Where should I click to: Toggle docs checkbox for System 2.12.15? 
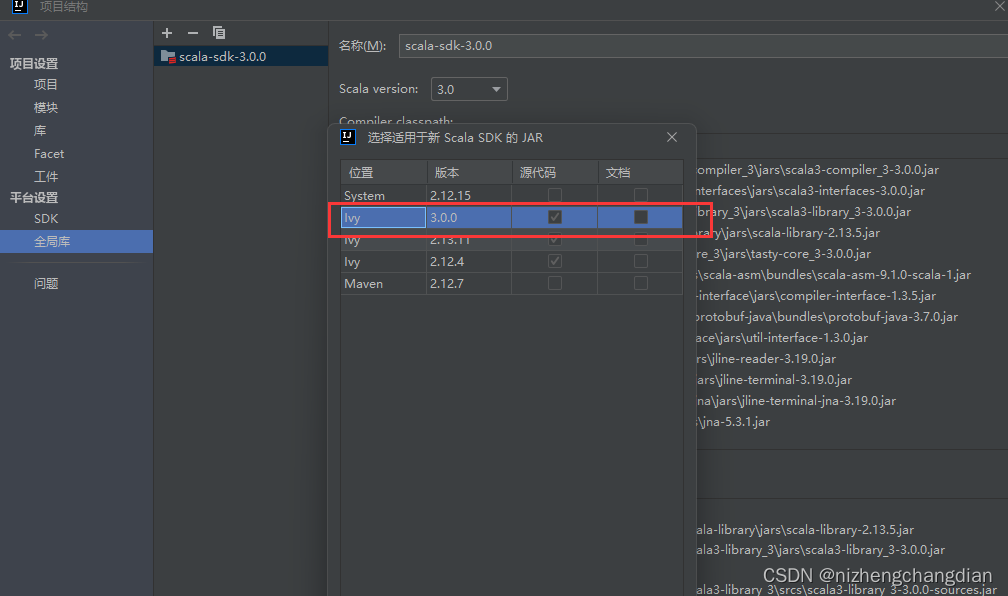click(641, 194)
